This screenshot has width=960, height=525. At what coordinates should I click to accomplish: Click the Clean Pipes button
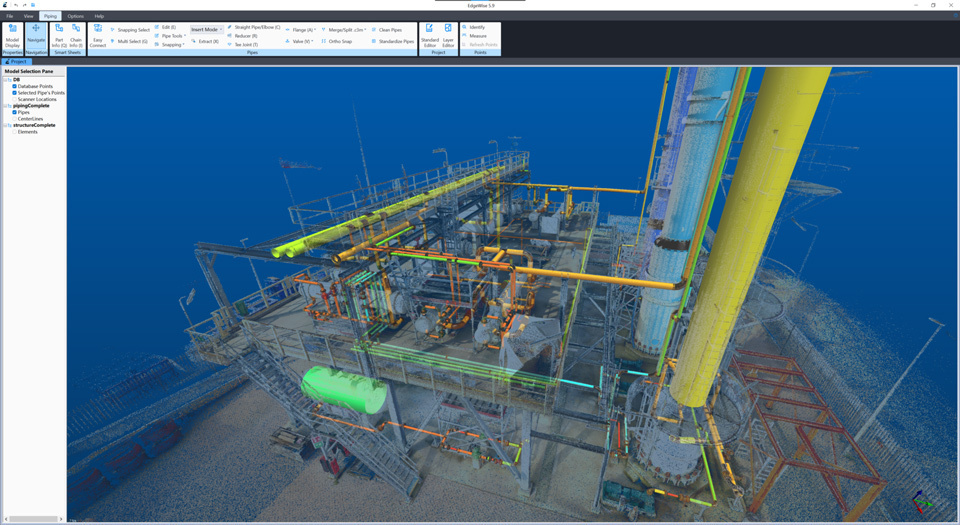[389, 30]
